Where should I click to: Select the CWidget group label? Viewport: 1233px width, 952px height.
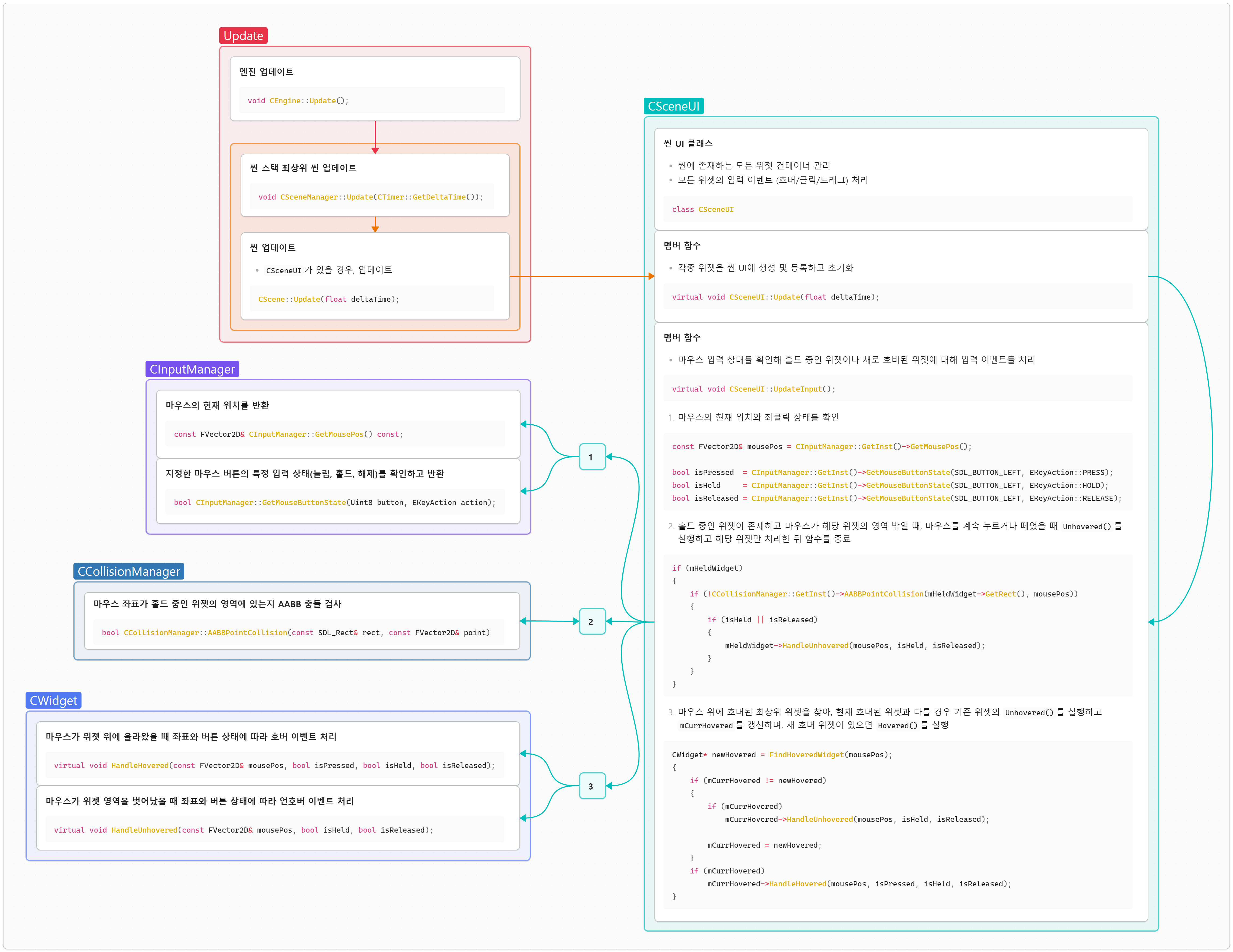coord(53,700)
